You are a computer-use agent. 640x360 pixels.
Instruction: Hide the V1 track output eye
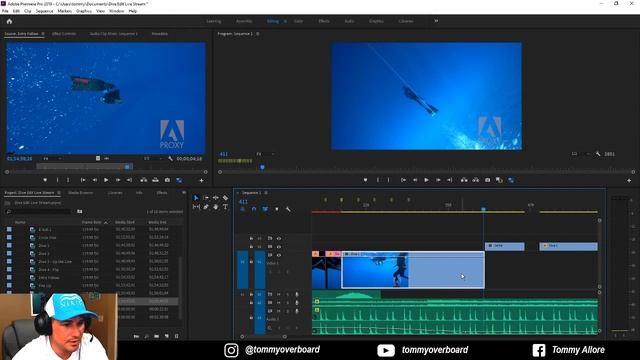click(279, 255)
